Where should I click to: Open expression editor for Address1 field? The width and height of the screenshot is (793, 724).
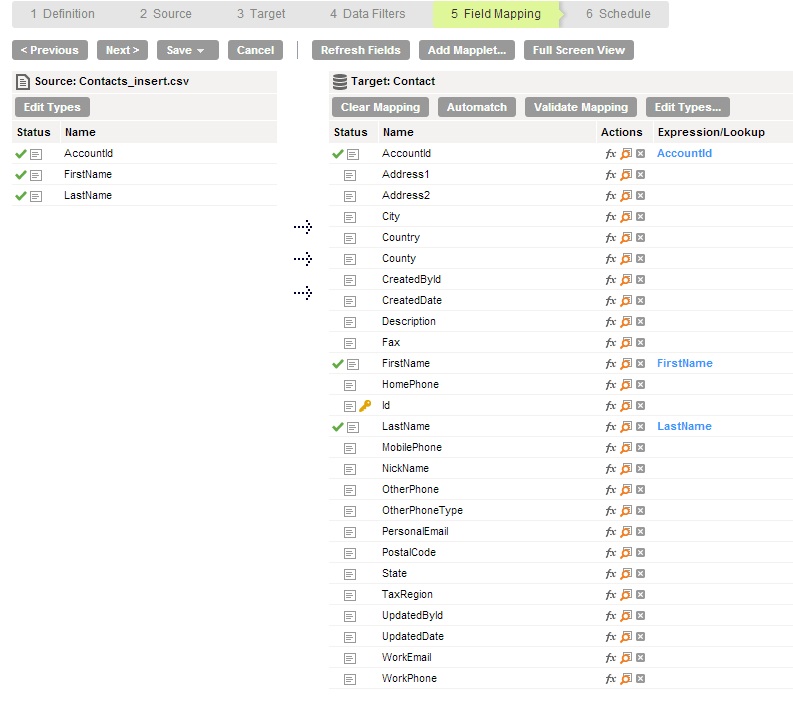pyautogui.click(x=610, y=175)
